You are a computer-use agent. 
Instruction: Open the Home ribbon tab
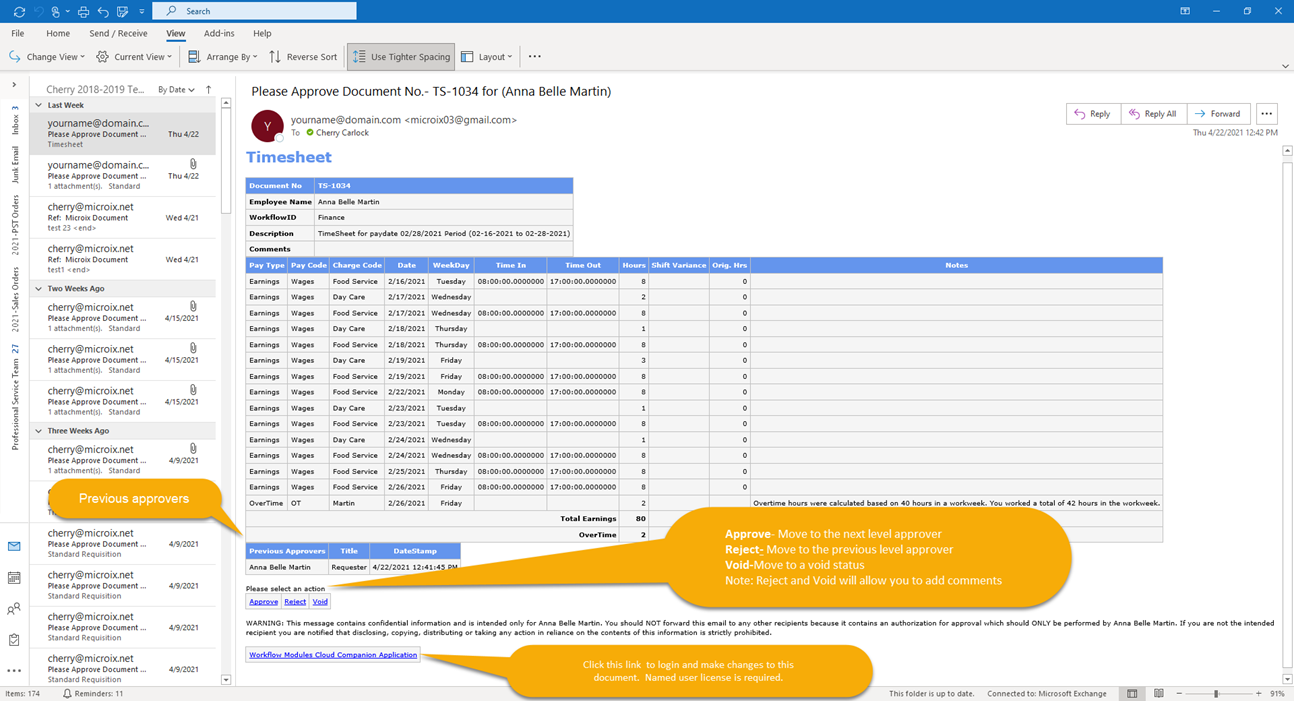click(x=58, y=33)
